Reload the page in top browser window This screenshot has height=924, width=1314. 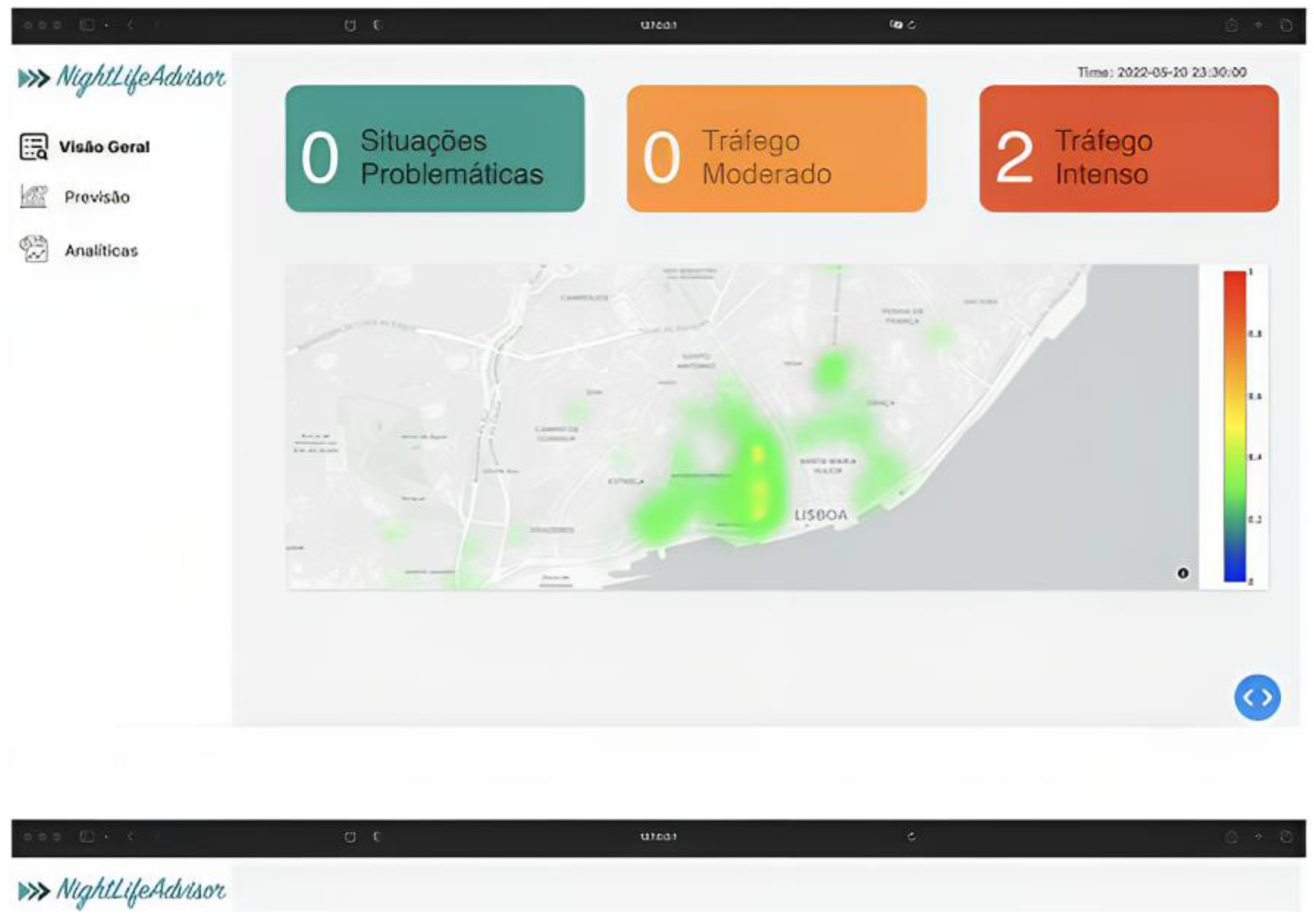tap(912, 25)
